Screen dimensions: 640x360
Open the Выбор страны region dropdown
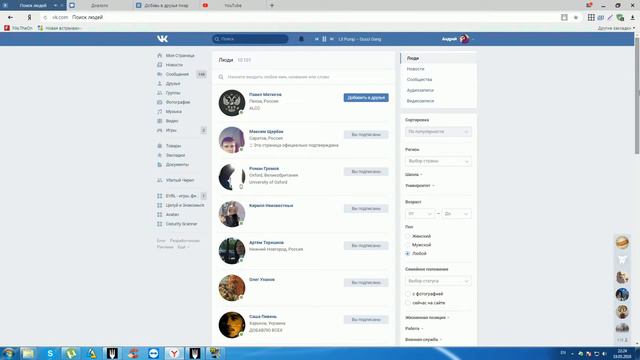pos(438,161)
